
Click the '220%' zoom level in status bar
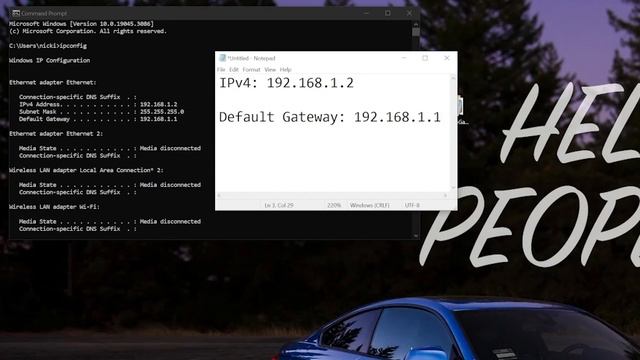[x=333, y=205]
